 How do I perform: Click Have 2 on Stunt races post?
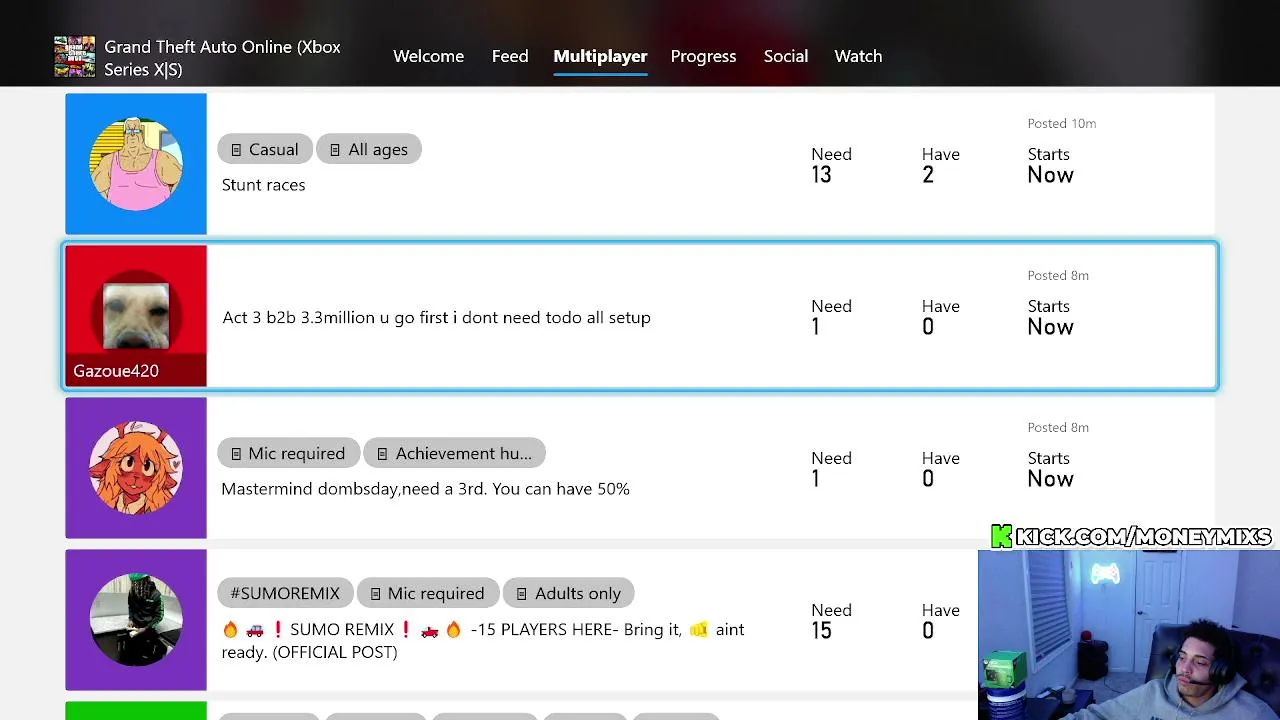tap(940, 165)
